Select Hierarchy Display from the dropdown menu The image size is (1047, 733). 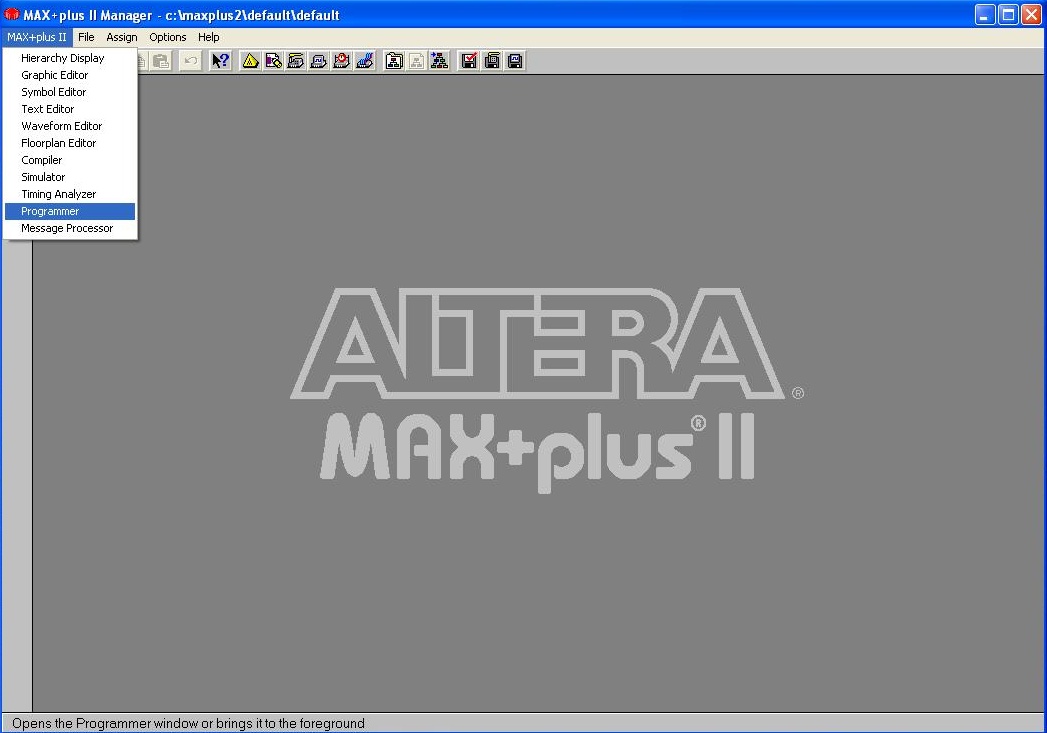[x=70, y=58]
